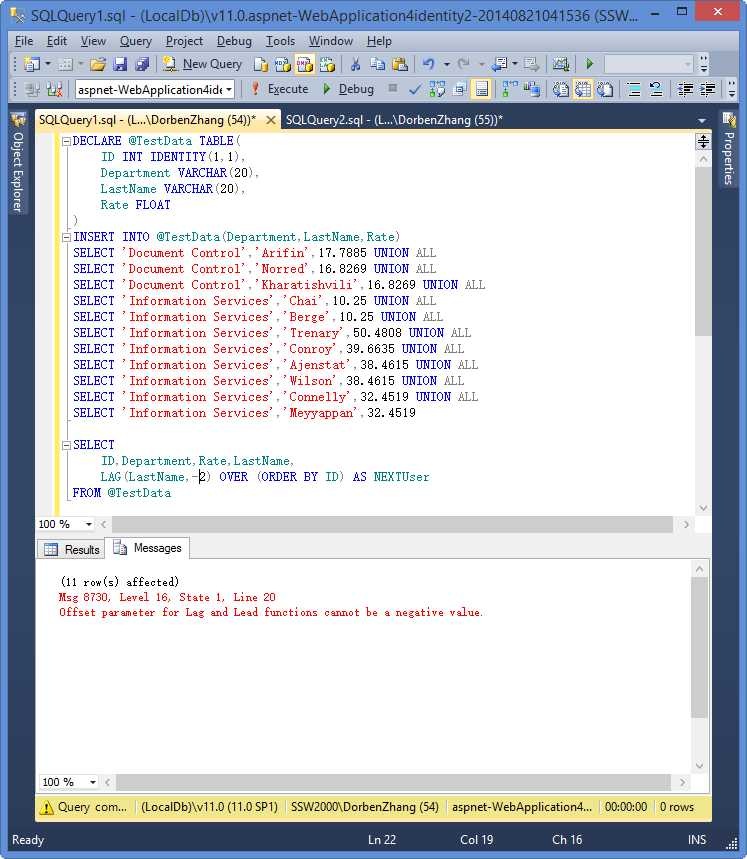Click the Navigate Backward icon
747x859 pixels.
tap(499, 64)
